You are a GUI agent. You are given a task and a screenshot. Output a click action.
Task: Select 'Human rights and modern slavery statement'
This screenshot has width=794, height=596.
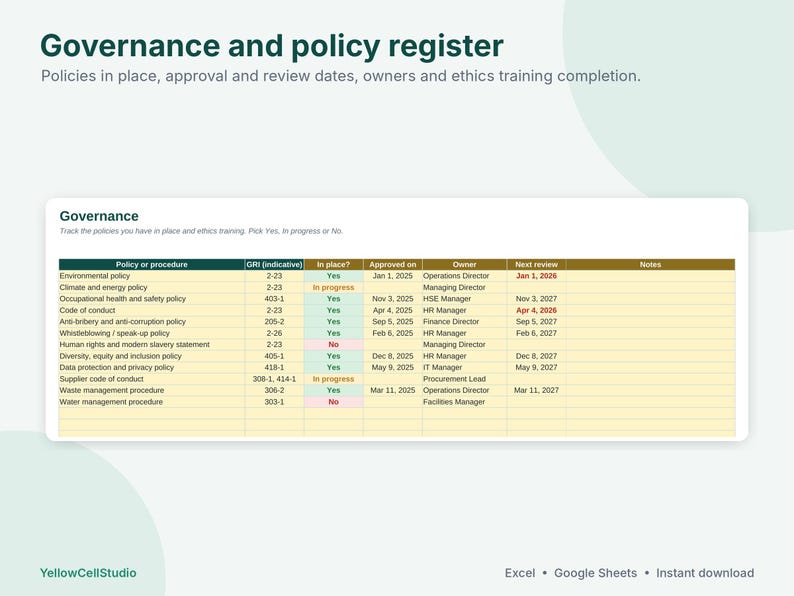tap(152, 344)
